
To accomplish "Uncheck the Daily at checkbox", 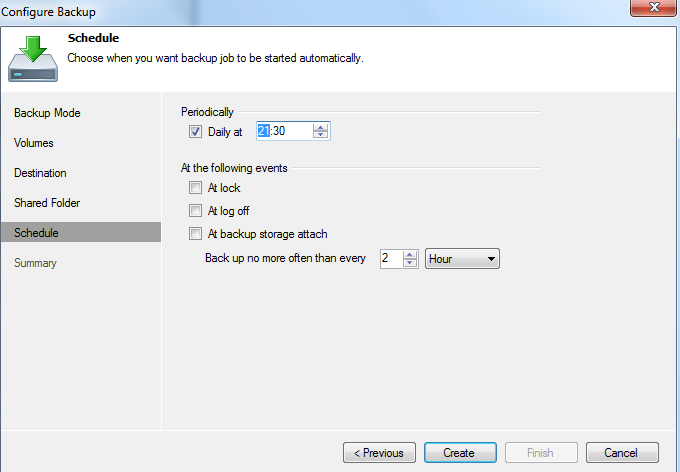I will tap(195, 131).
